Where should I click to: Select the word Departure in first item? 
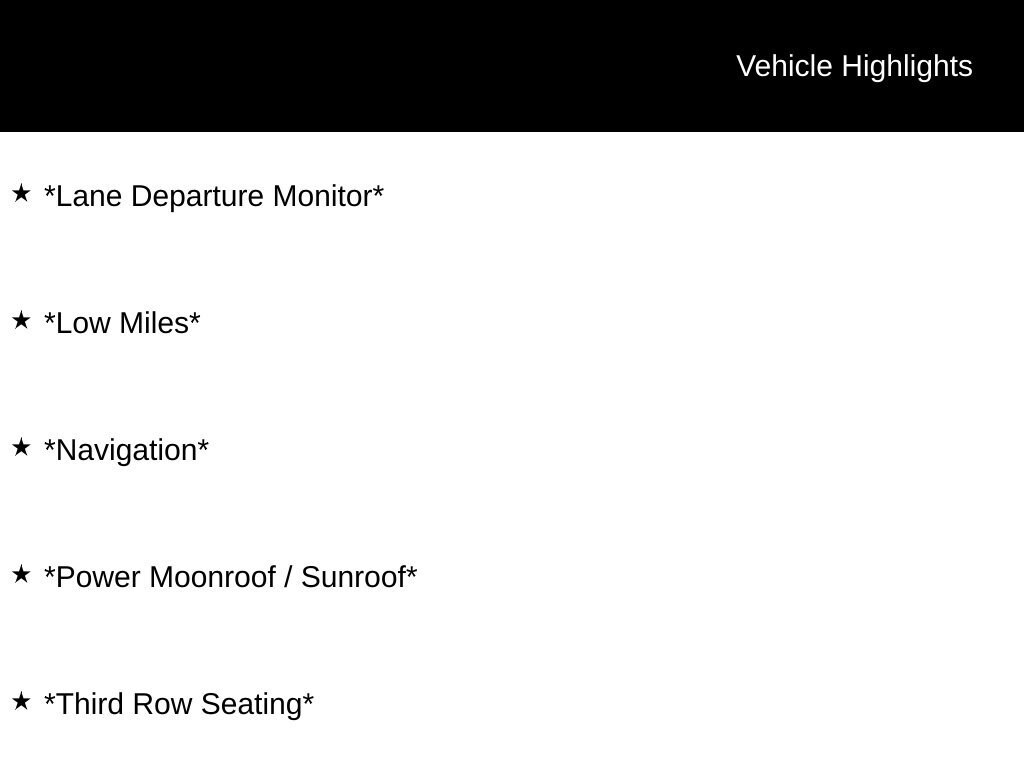coord(197,197)
